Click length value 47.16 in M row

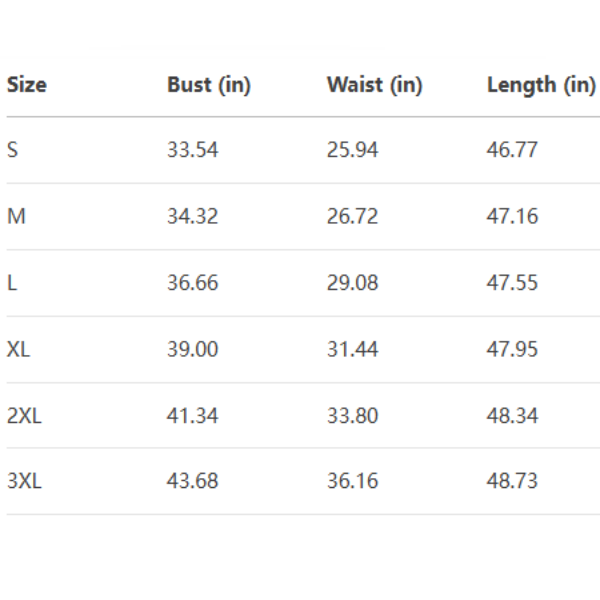click(x=512, y=216)
